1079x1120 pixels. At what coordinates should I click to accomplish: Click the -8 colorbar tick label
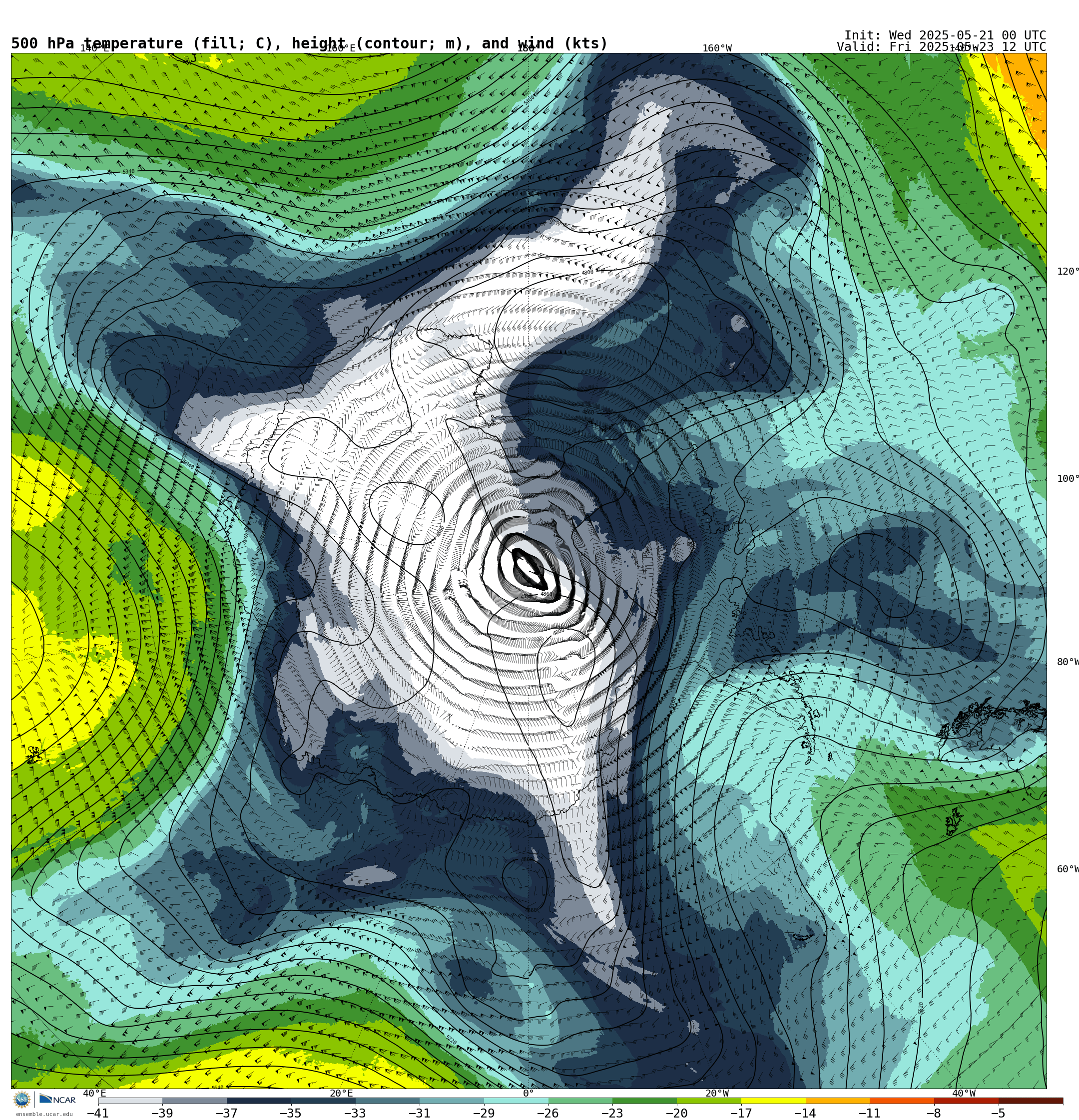pyautogui.click(x=934, y=1113)
